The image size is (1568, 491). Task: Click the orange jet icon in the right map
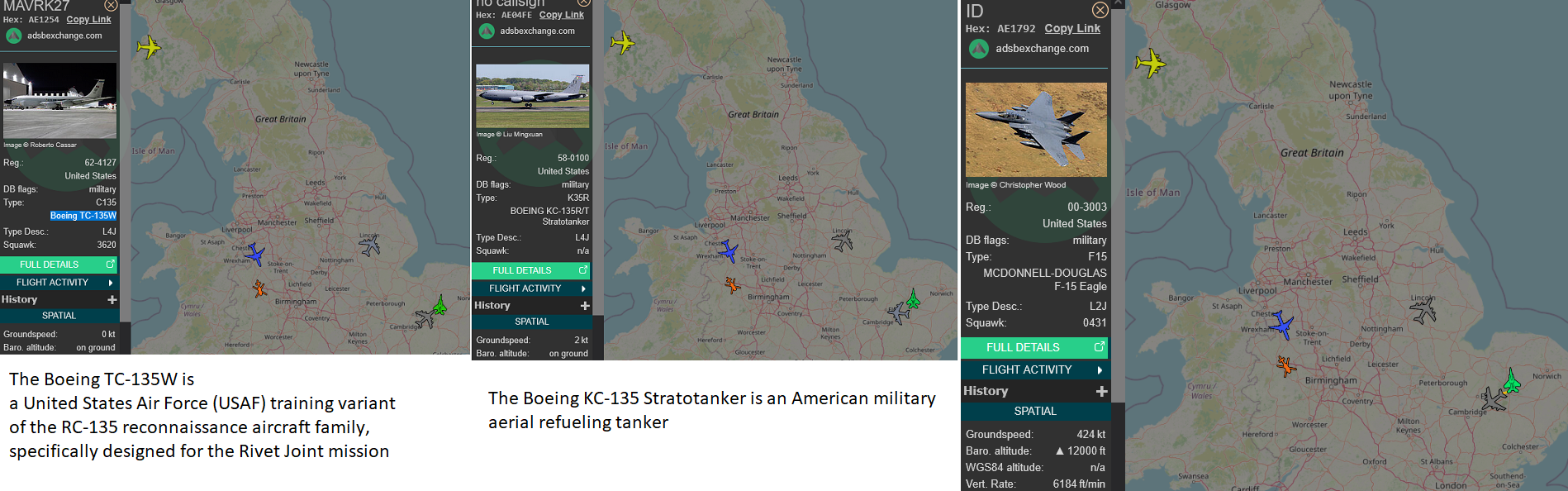click(1285, 365)
